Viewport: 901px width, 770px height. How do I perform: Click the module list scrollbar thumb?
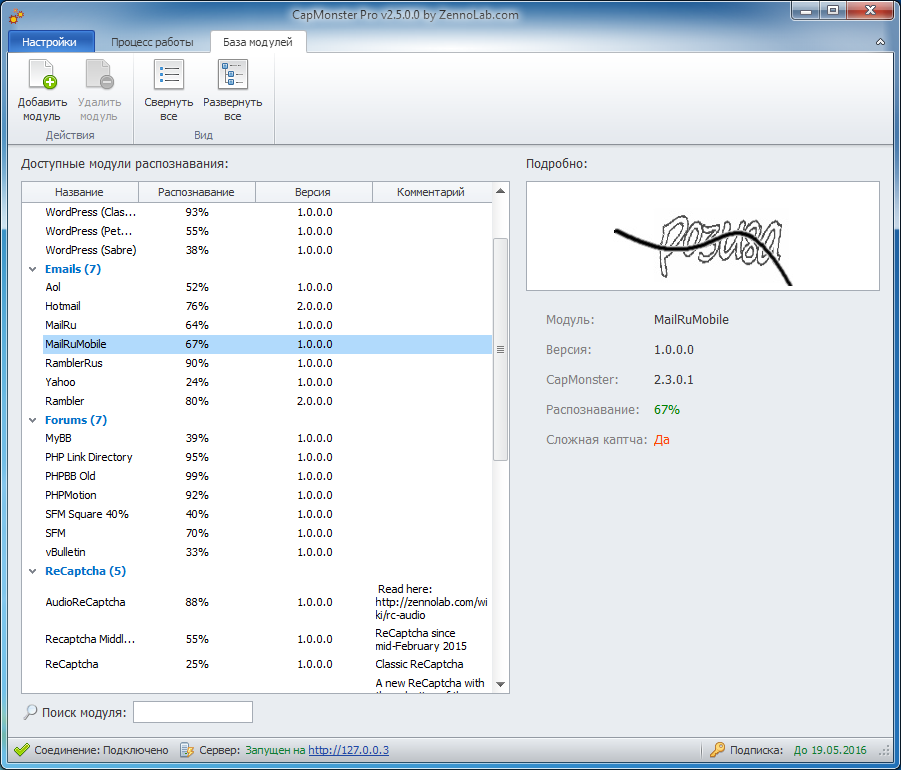(500, 349)
